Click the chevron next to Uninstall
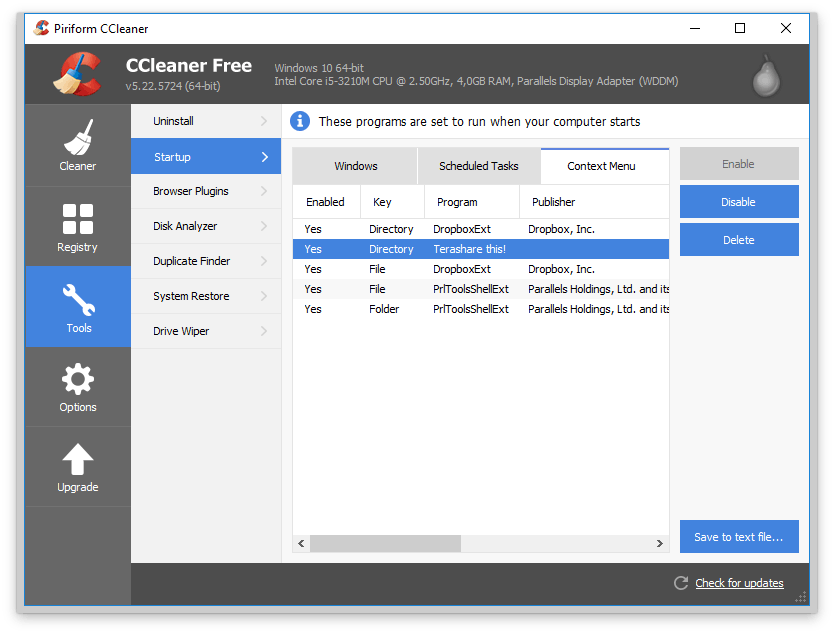This screenshot has width=834, height=634. click(x=264, y=121)
